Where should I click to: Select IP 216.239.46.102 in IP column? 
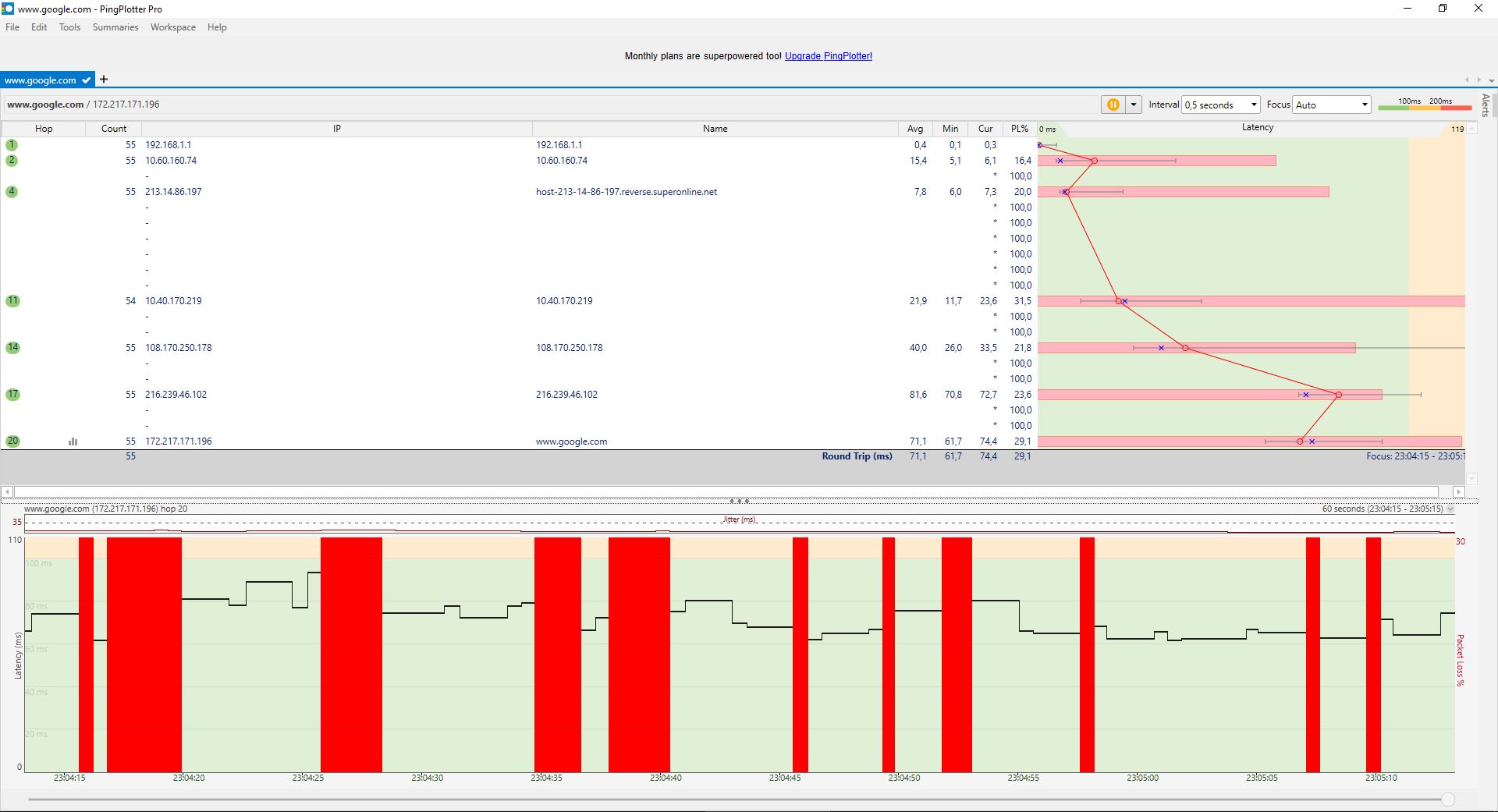tap(176, 395)
